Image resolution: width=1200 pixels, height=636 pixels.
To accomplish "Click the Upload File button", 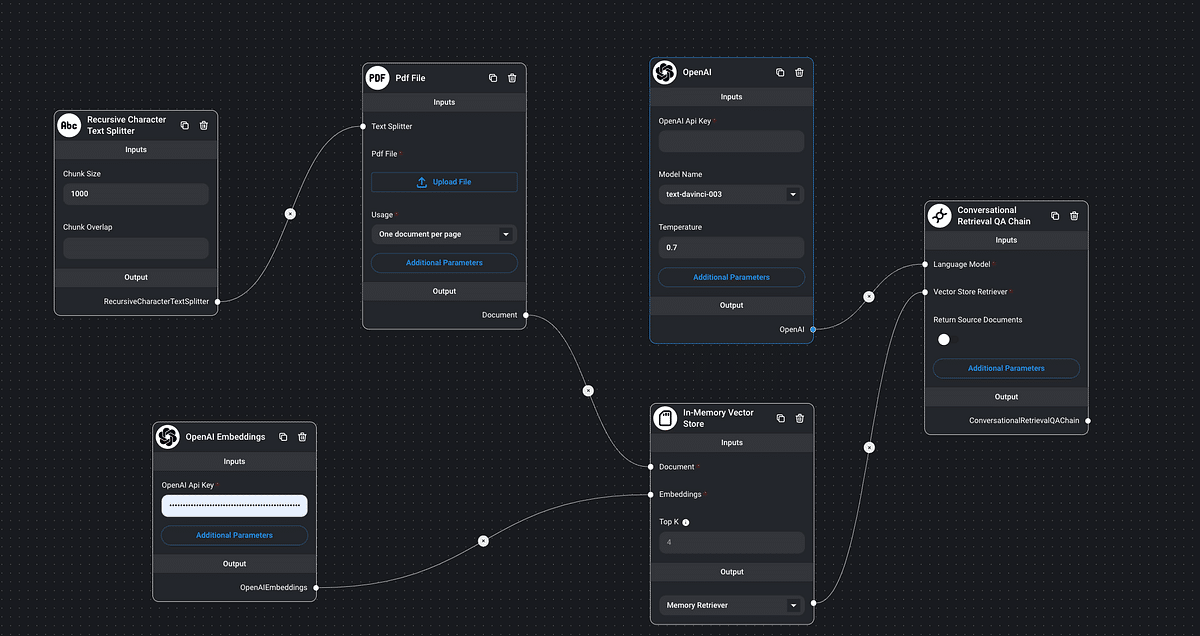I will 444,182.
